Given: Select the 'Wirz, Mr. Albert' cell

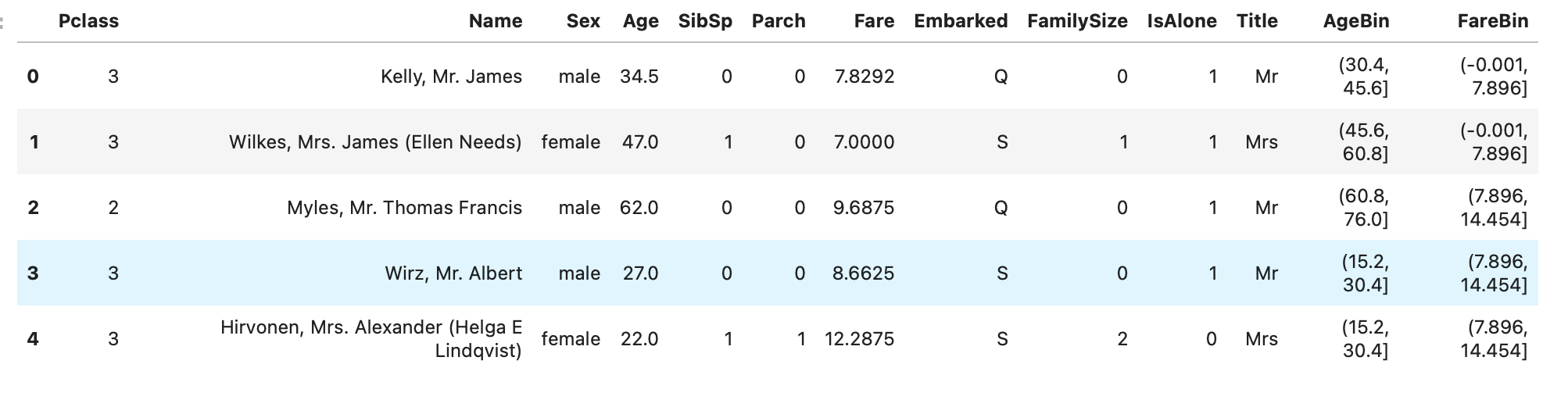Looking at the screenshot, I should (x=453, y=273).
